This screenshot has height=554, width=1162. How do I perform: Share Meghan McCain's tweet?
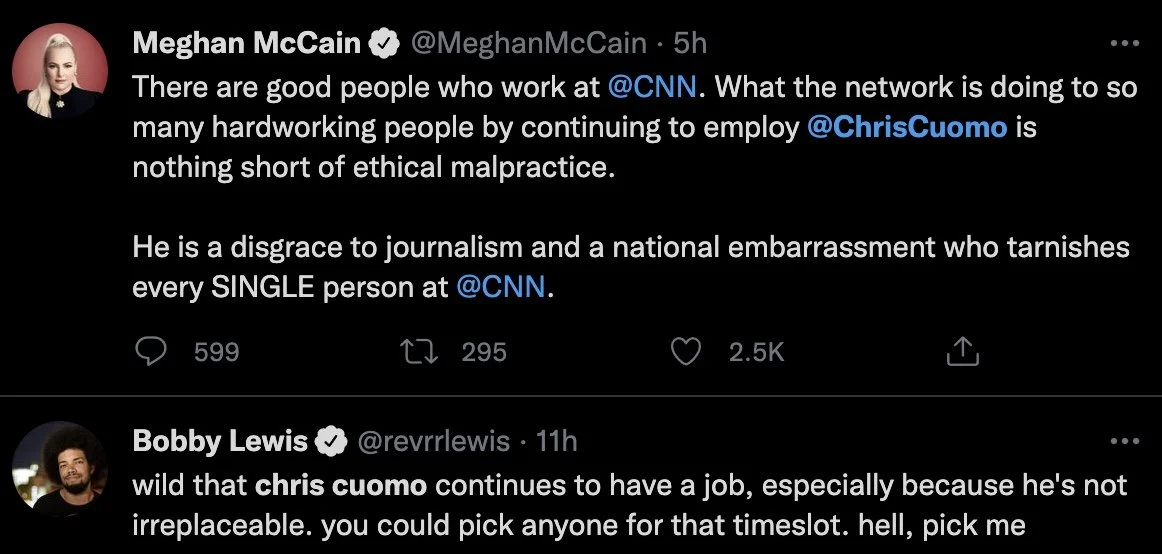click(x=959, y=351)
